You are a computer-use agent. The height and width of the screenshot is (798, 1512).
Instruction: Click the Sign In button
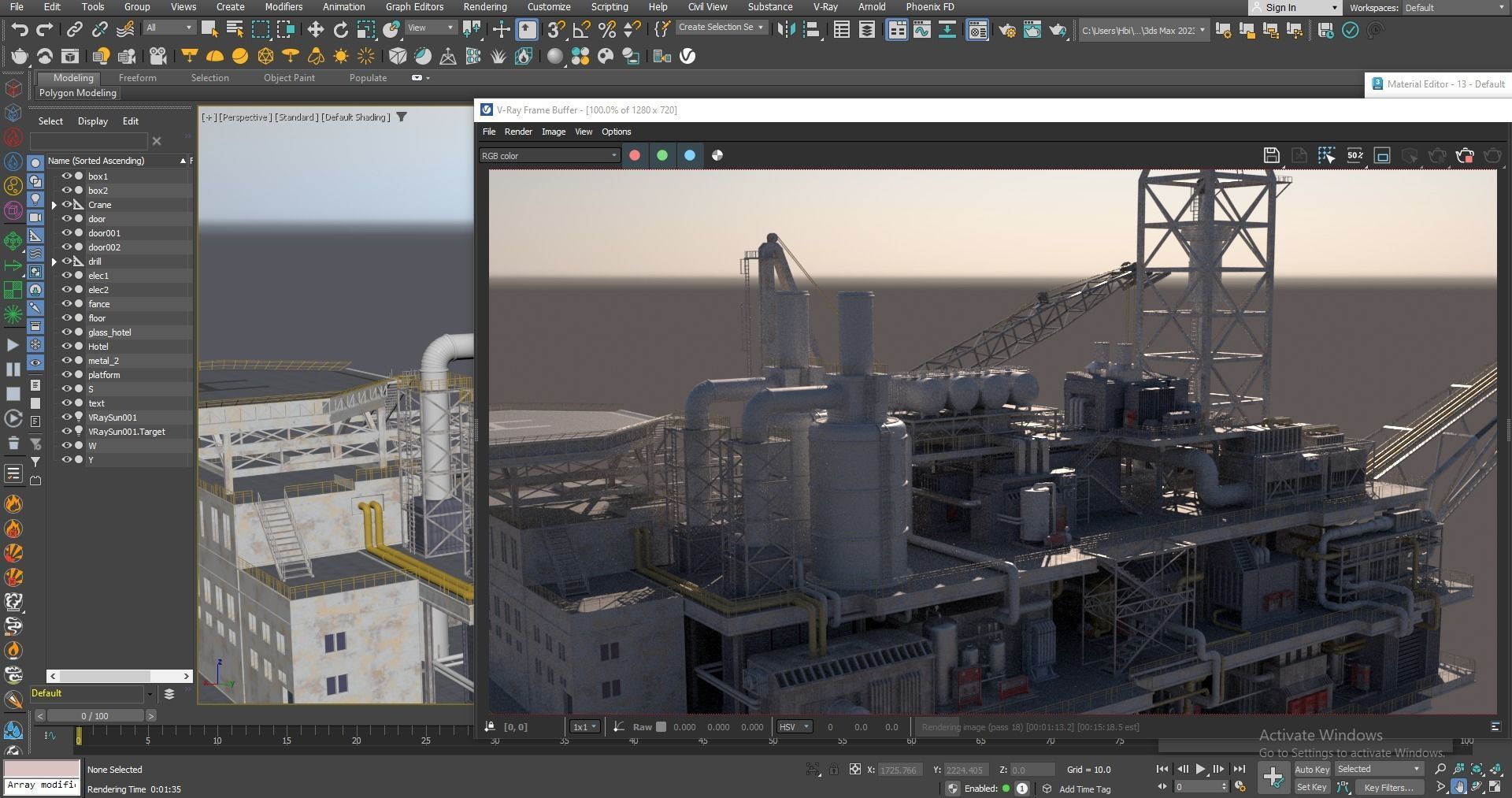[x=1295, y=8]
